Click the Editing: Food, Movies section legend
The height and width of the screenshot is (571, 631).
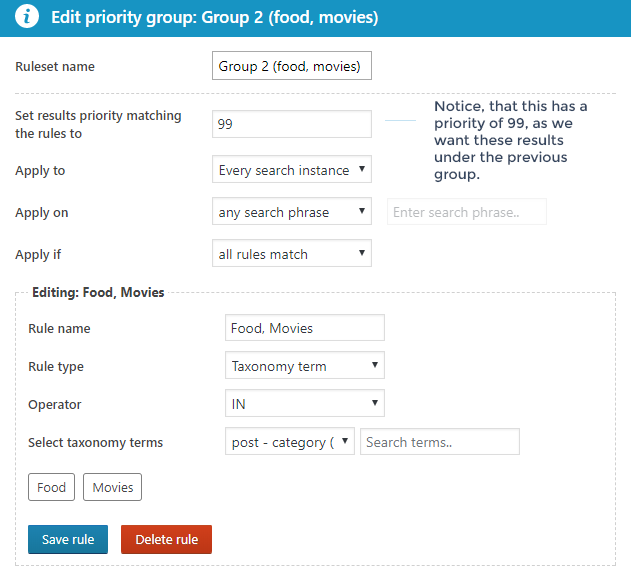[x=98, y=293]
